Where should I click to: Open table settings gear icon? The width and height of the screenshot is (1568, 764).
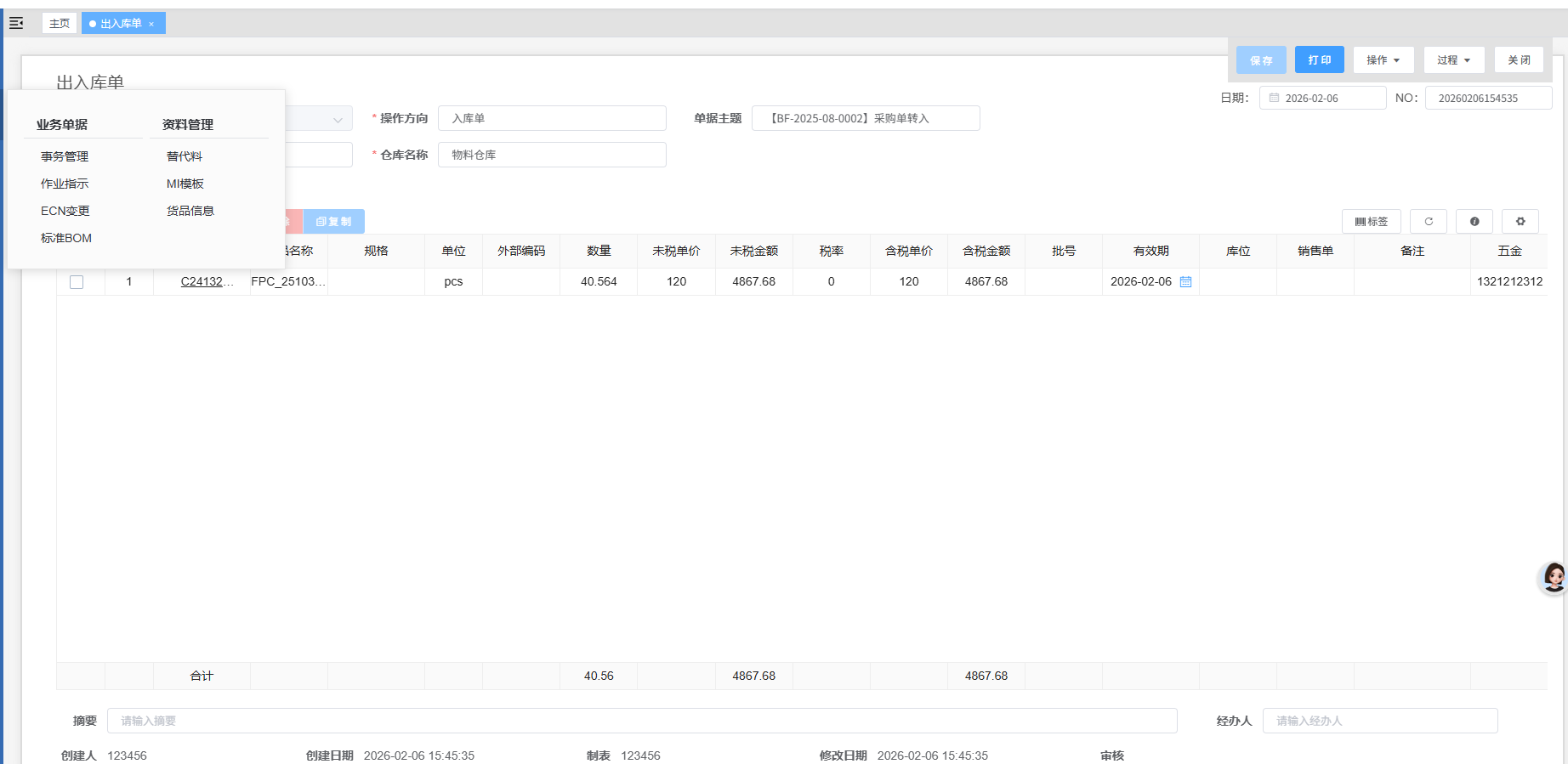coord(1520,222)
